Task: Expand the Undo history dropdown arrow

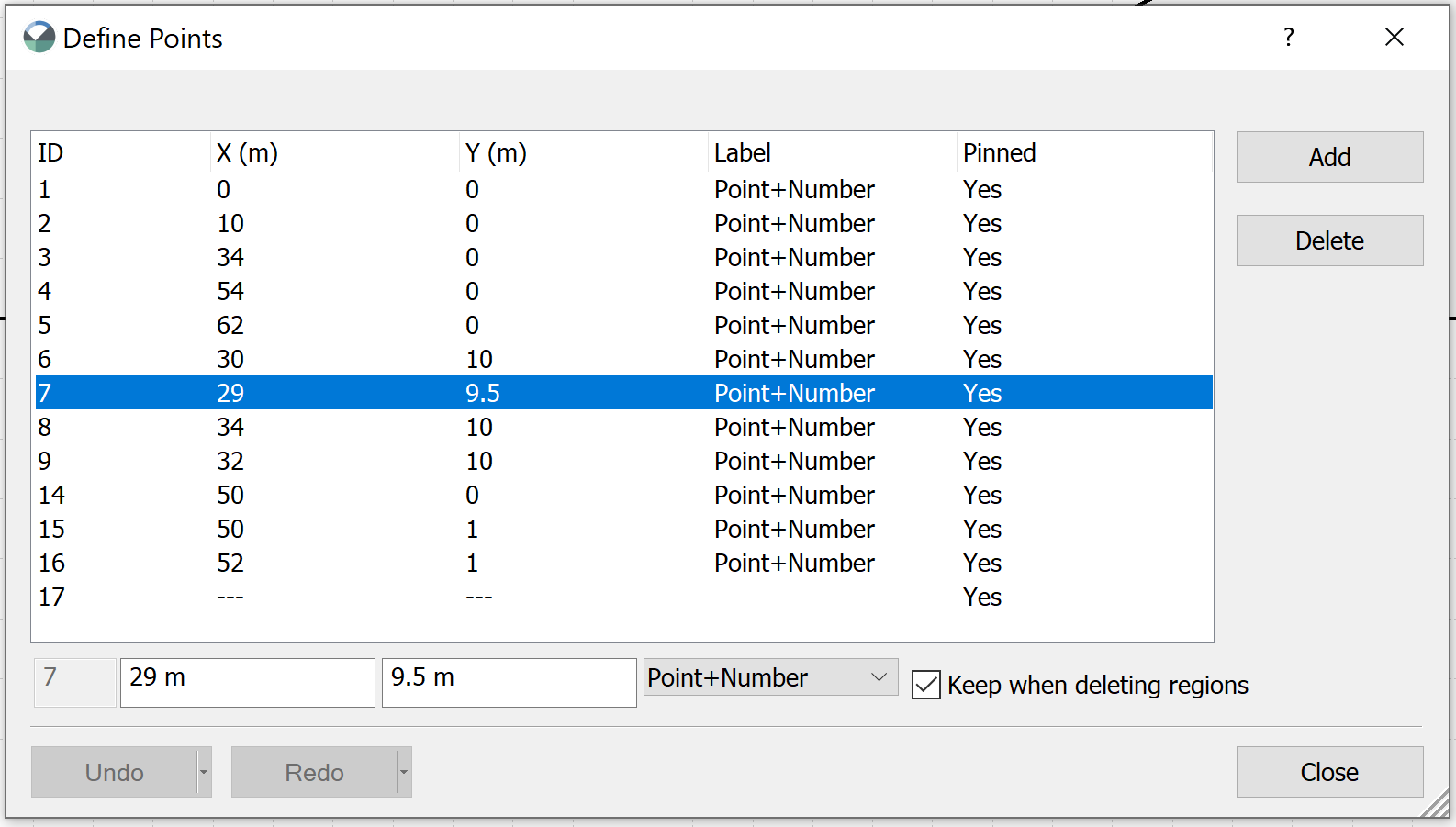Action: pos(204,772)
